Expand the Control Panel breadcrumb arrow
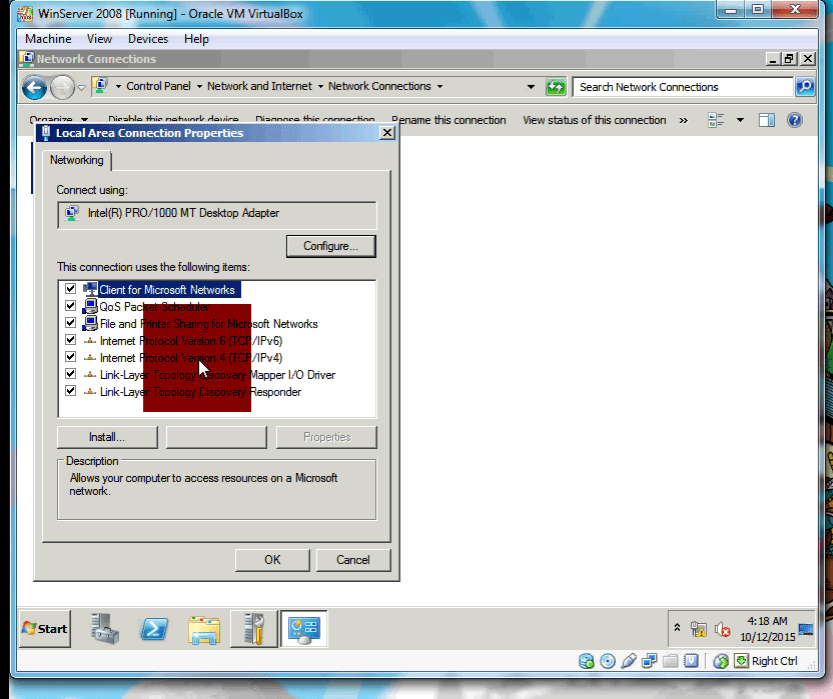 coord(199,87)
